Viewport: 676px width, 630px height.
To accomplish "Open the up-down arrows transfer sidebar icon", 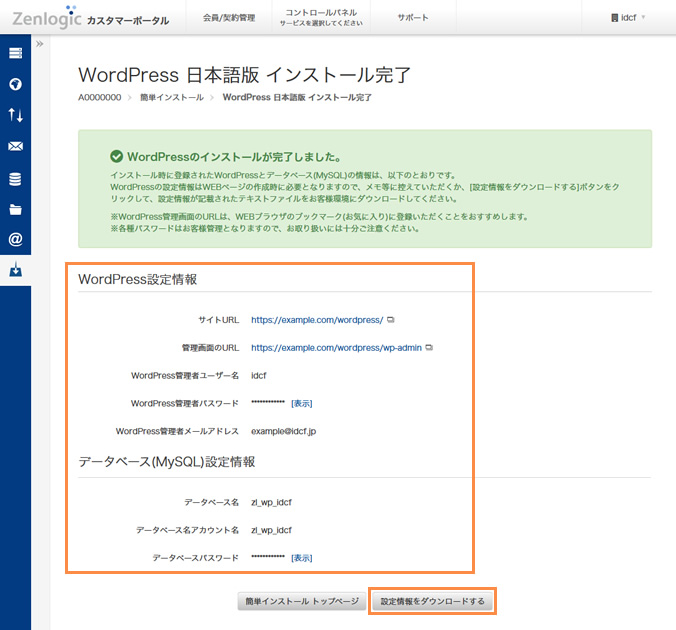I will pos(16,115).
